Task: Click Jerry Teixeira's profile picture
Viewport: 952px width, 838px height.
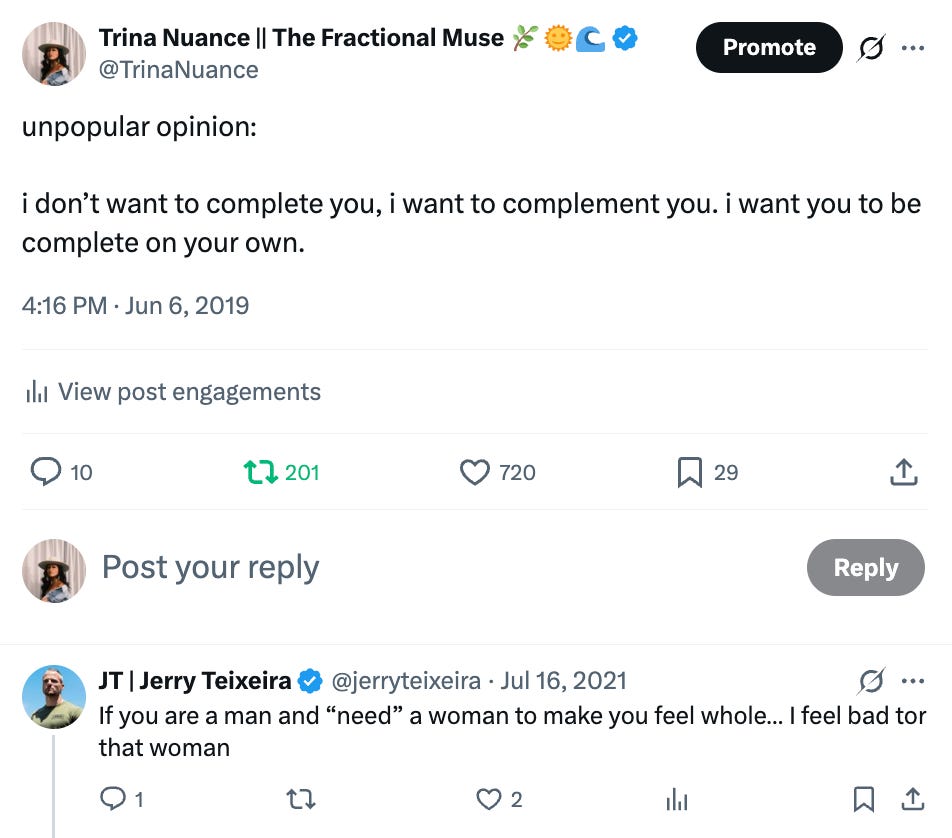Action: click(x=54, y=697)
